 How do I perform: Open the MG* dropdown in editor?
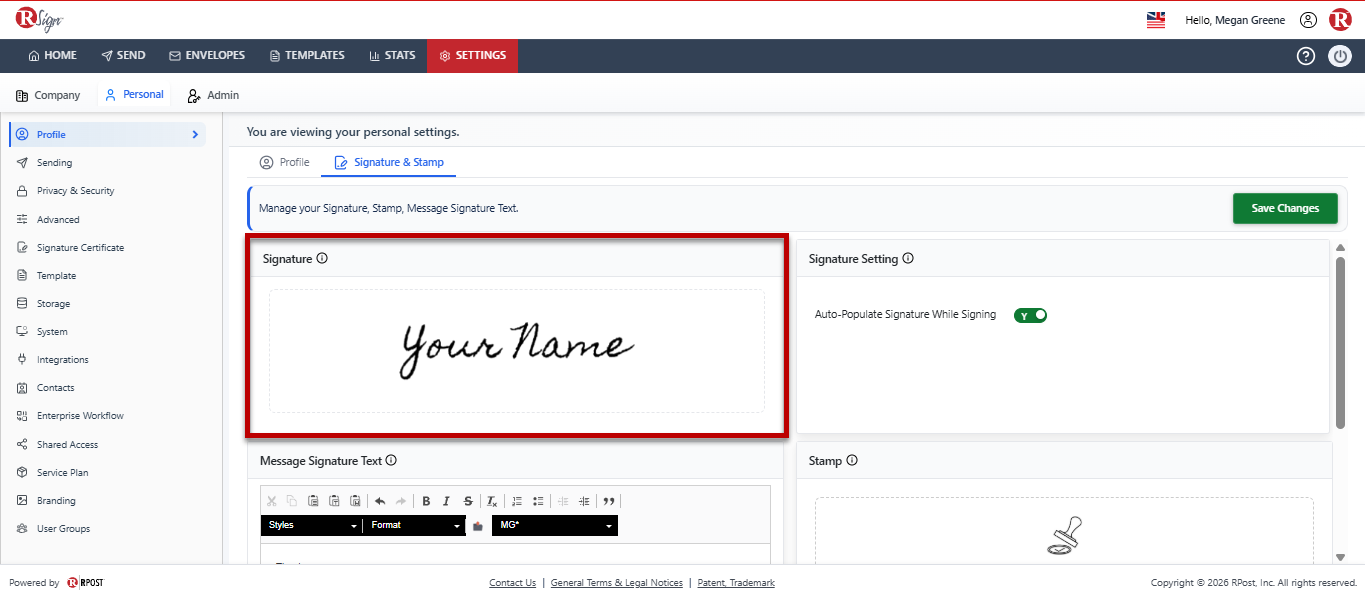pyautogui.click(x=555, y=525)
